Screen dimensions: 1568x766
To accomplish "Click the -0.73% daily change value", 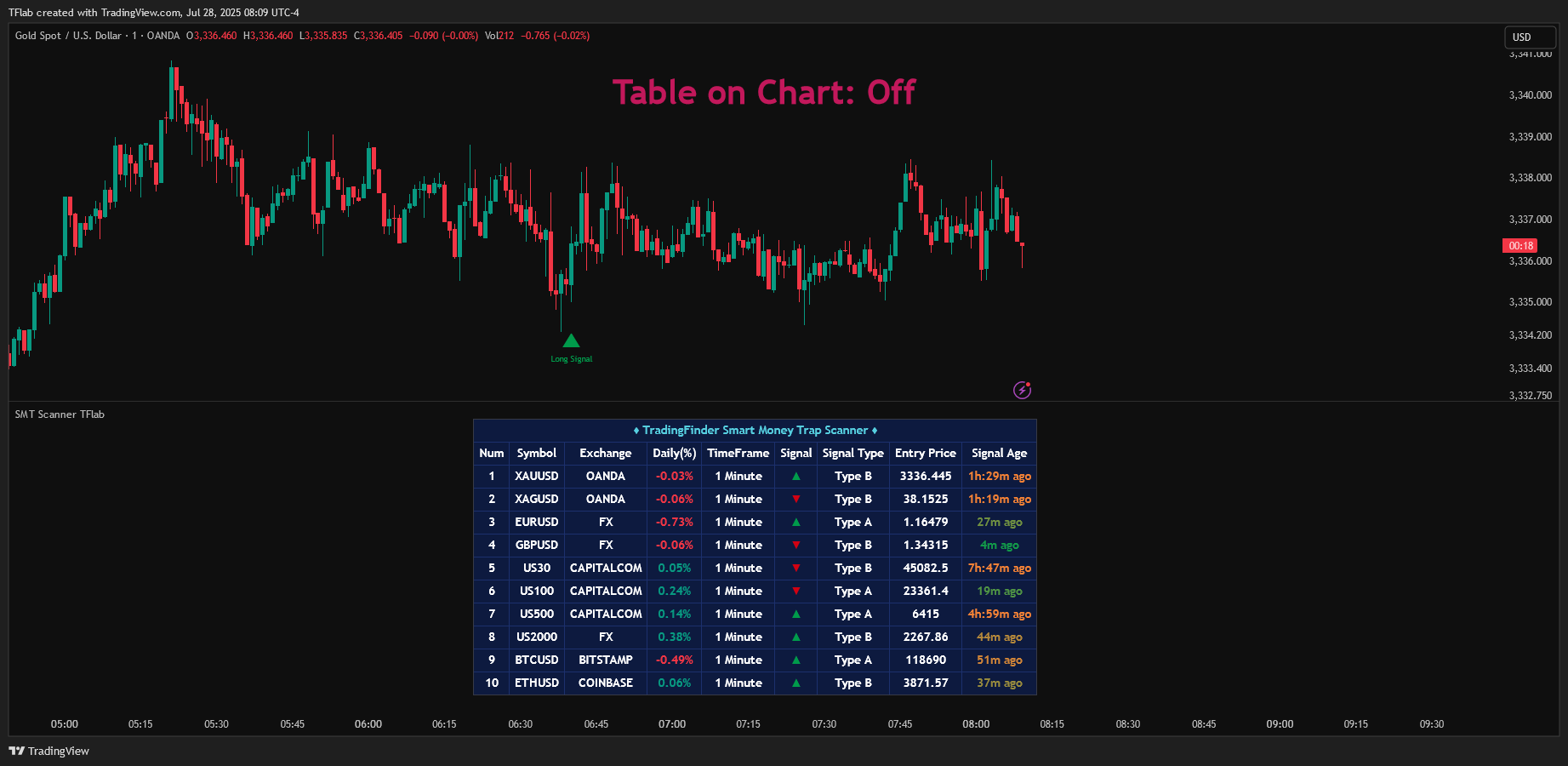I will point(674,523).
